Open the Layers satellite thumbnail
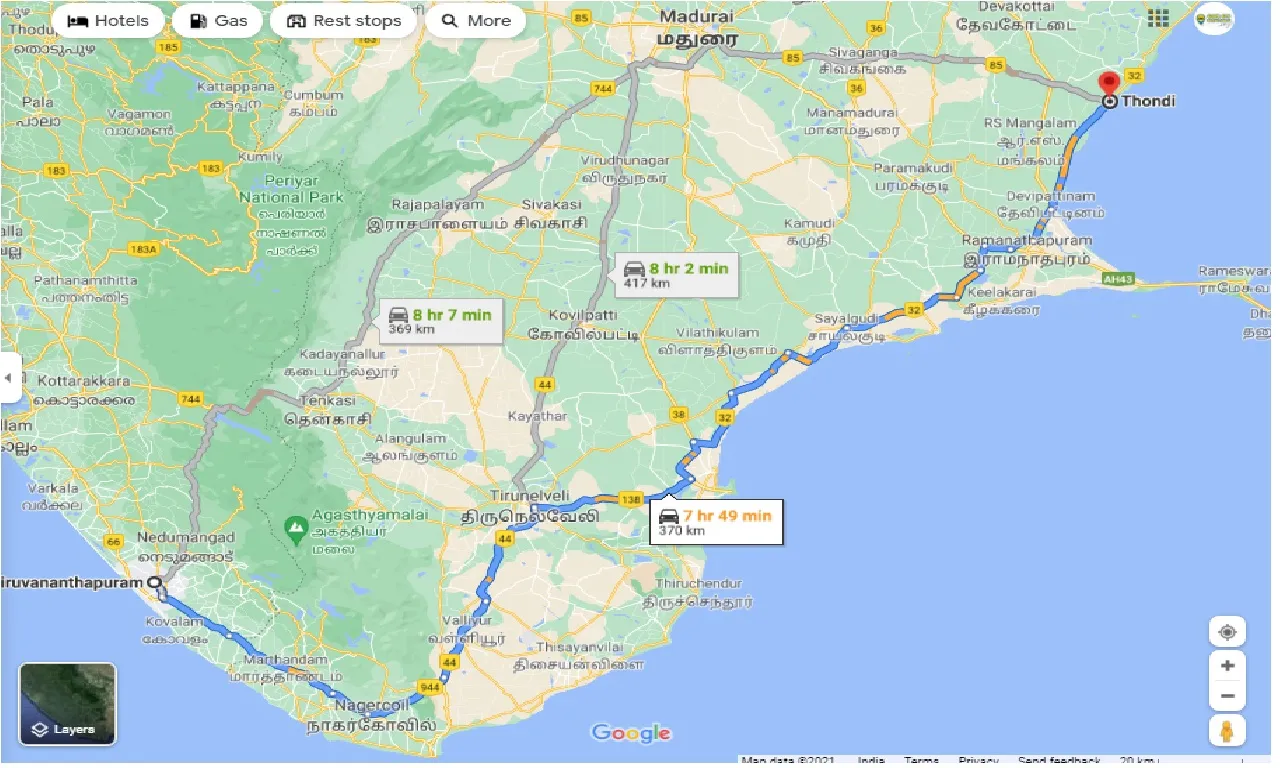The image size is (1280, 768). pos(68,704)
